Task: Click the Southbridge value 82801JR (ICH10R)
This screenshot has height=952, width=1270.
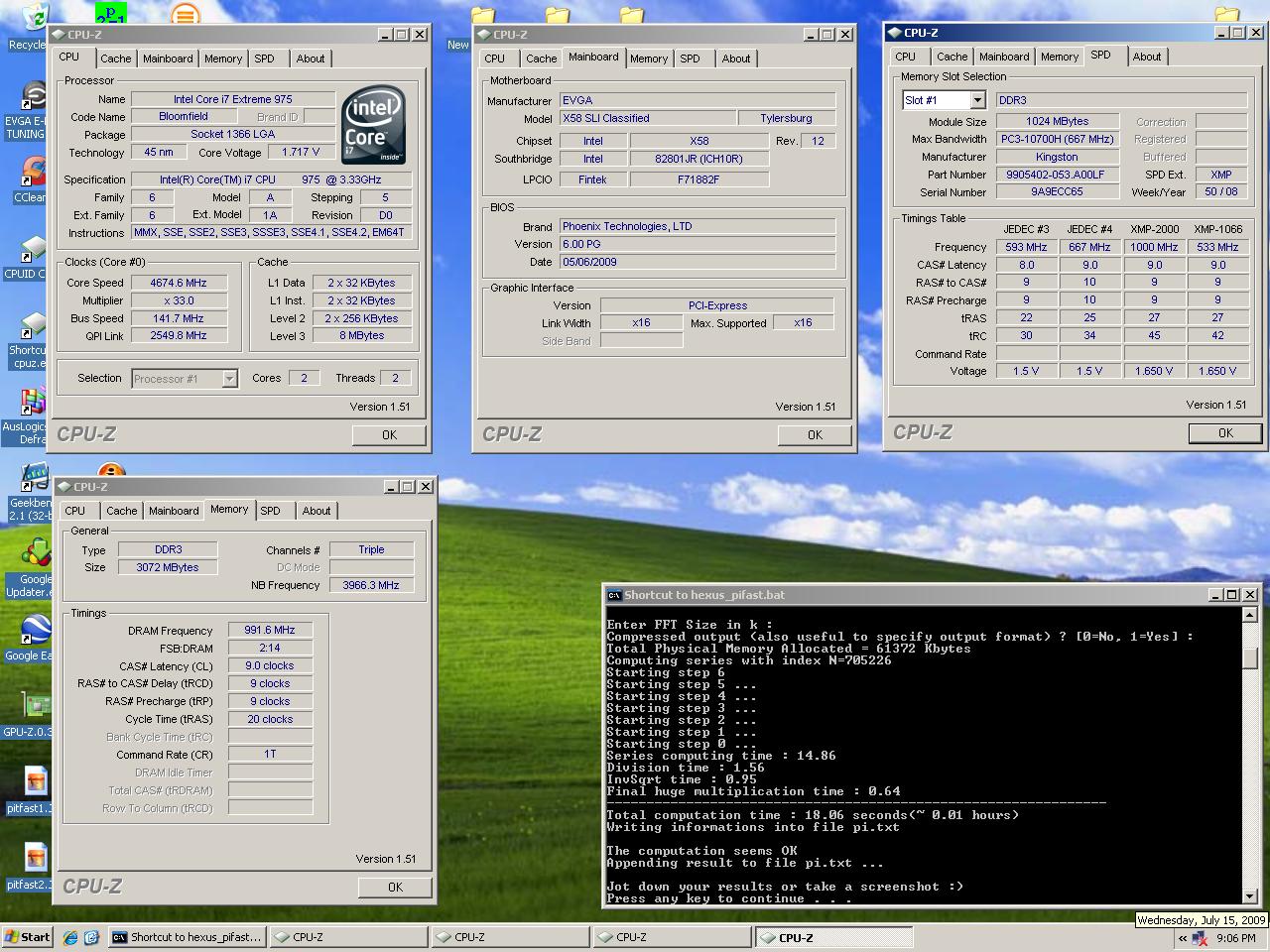Action: point(698,159)
